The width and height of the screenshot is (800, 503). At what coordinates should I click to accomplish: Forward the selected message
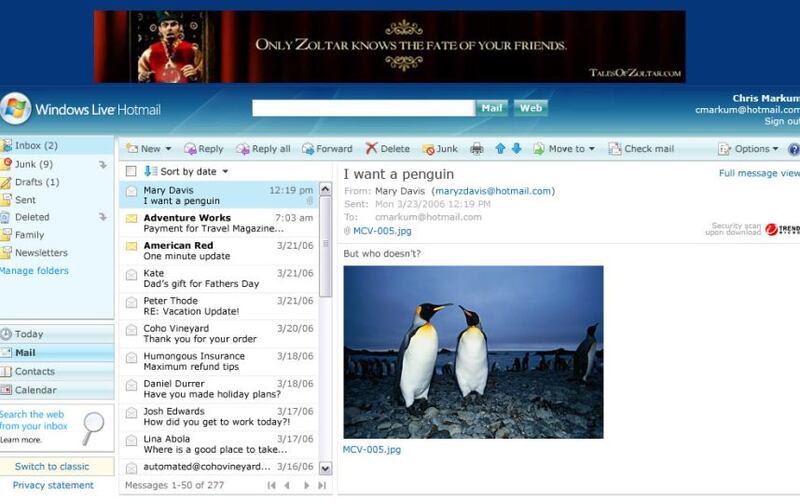pos(327,149)
